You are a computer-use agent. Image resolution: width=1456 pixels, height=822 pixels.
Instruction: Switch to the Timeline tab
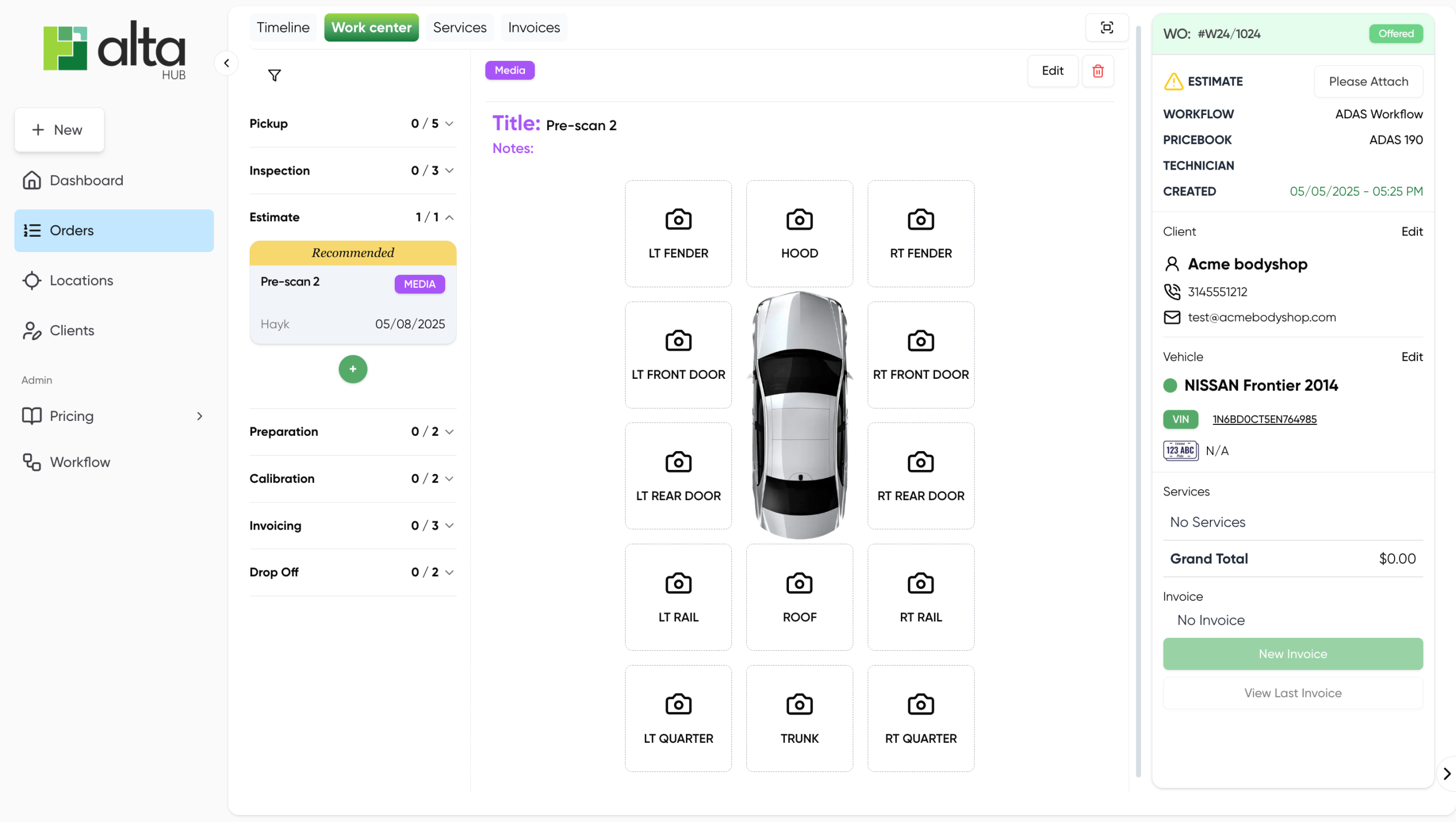(283, 27)
